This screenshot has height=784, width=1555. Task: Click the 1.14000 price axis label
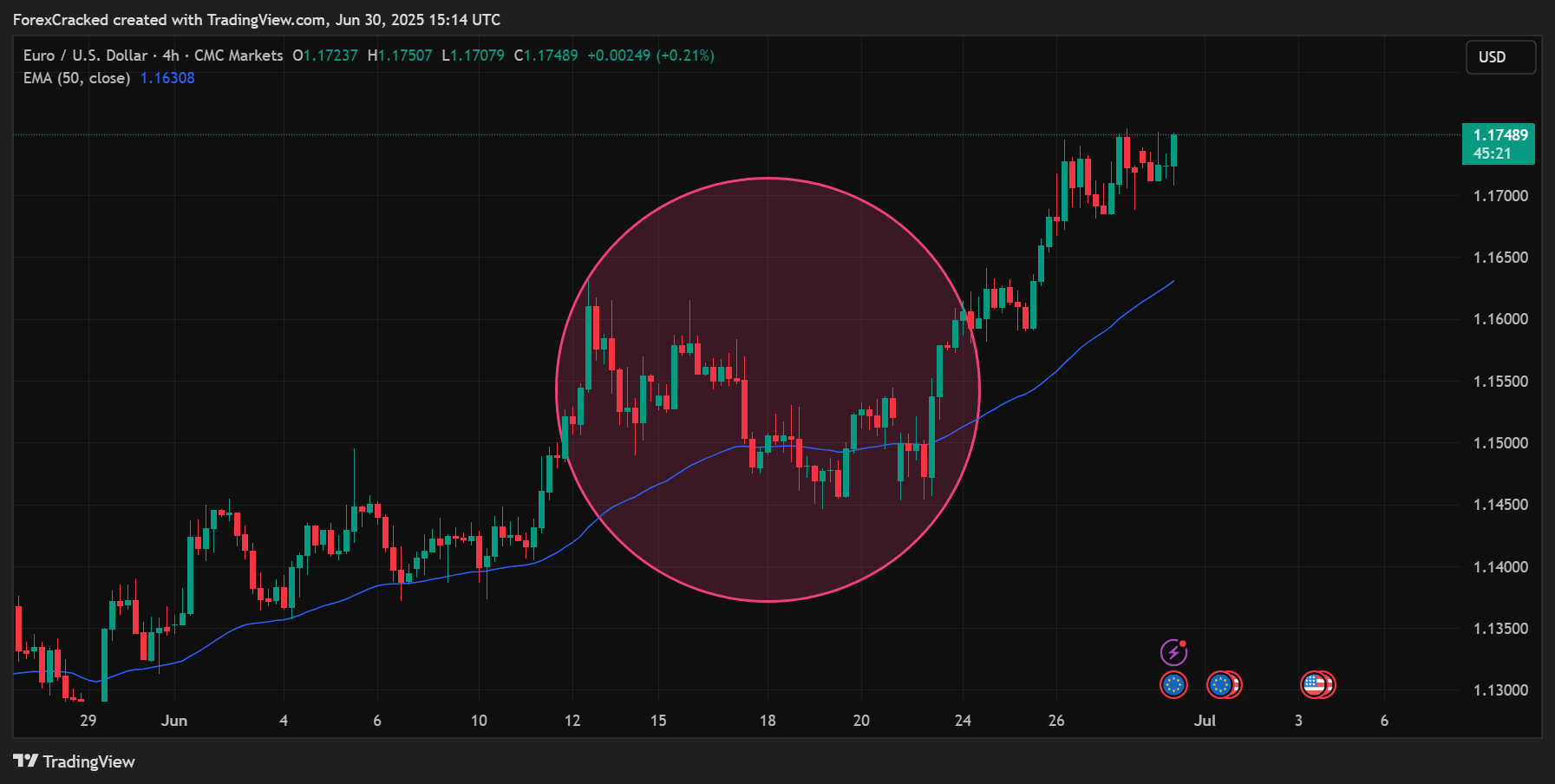pos(1500,567)
